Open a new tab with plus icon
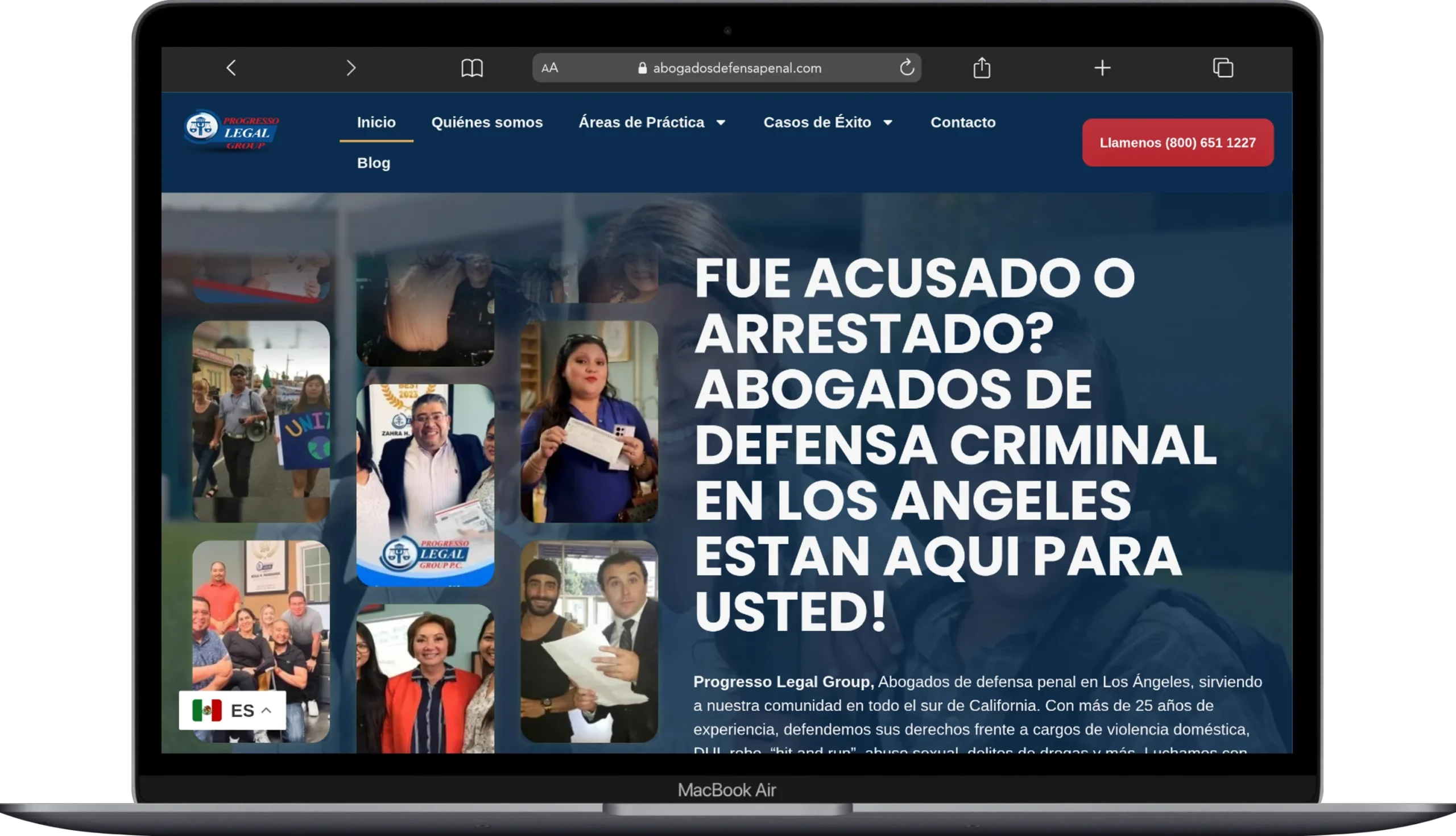 click(1102, 68)
